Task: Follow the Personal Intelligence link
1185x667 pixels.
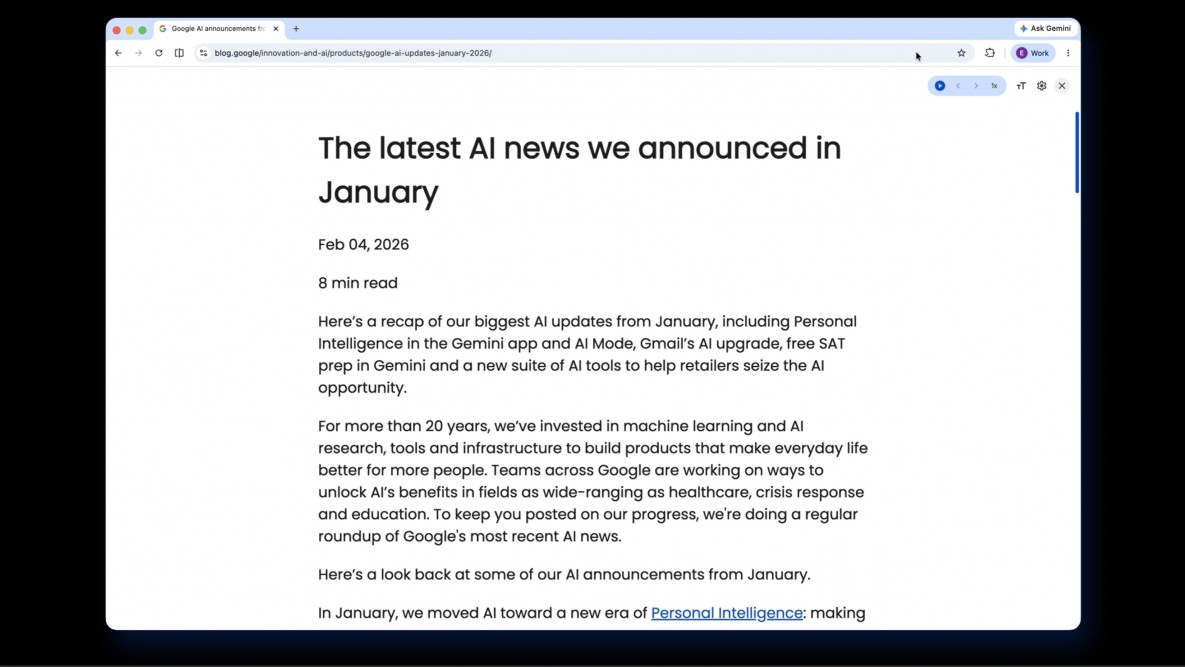Action: [x=726, y=613]
